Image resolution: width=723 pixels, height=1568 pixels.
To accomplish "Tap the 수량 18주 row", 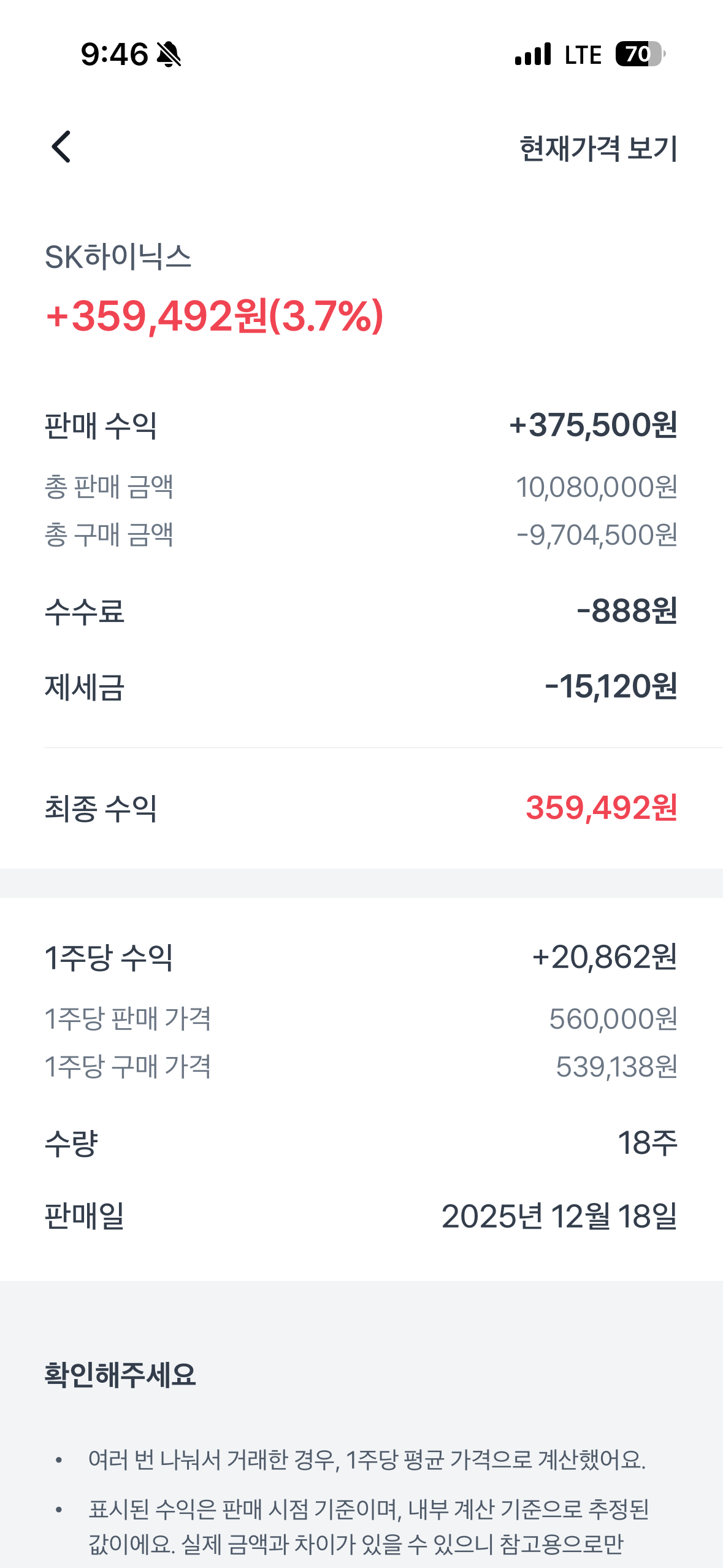I will coord(361,1143).
